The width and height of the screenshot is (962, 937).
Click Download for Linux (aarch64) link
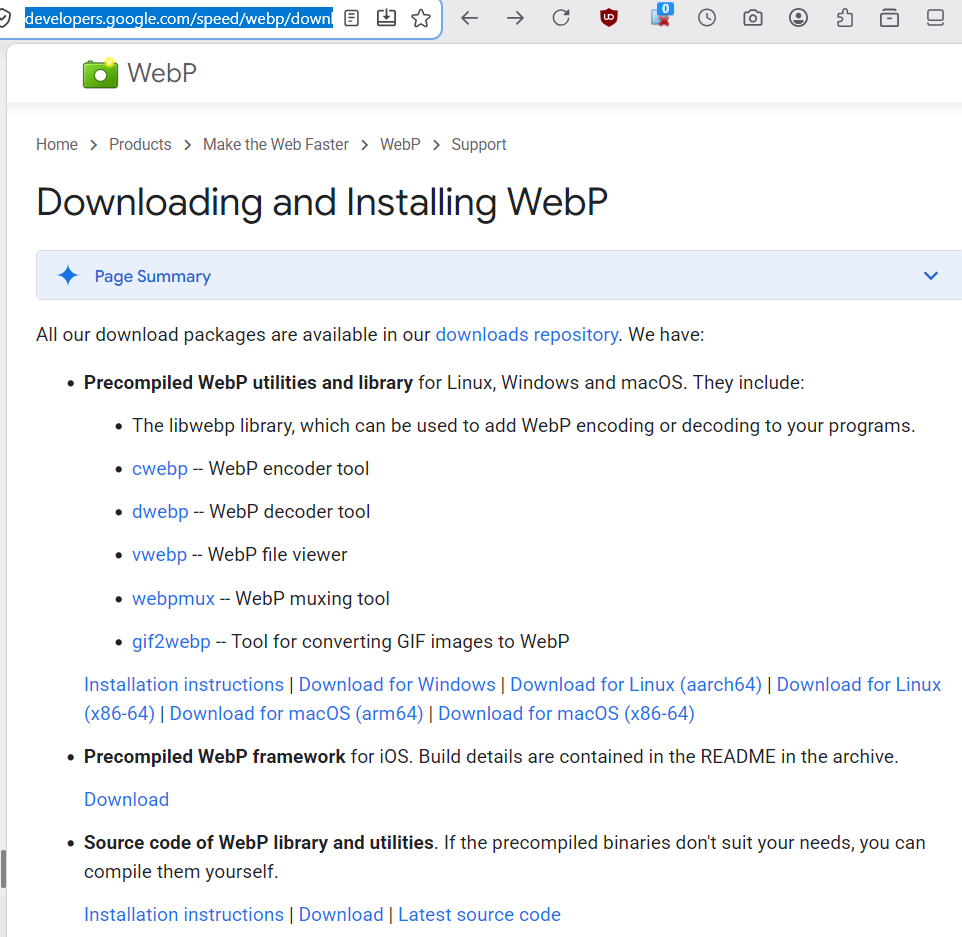pos(636,684)
